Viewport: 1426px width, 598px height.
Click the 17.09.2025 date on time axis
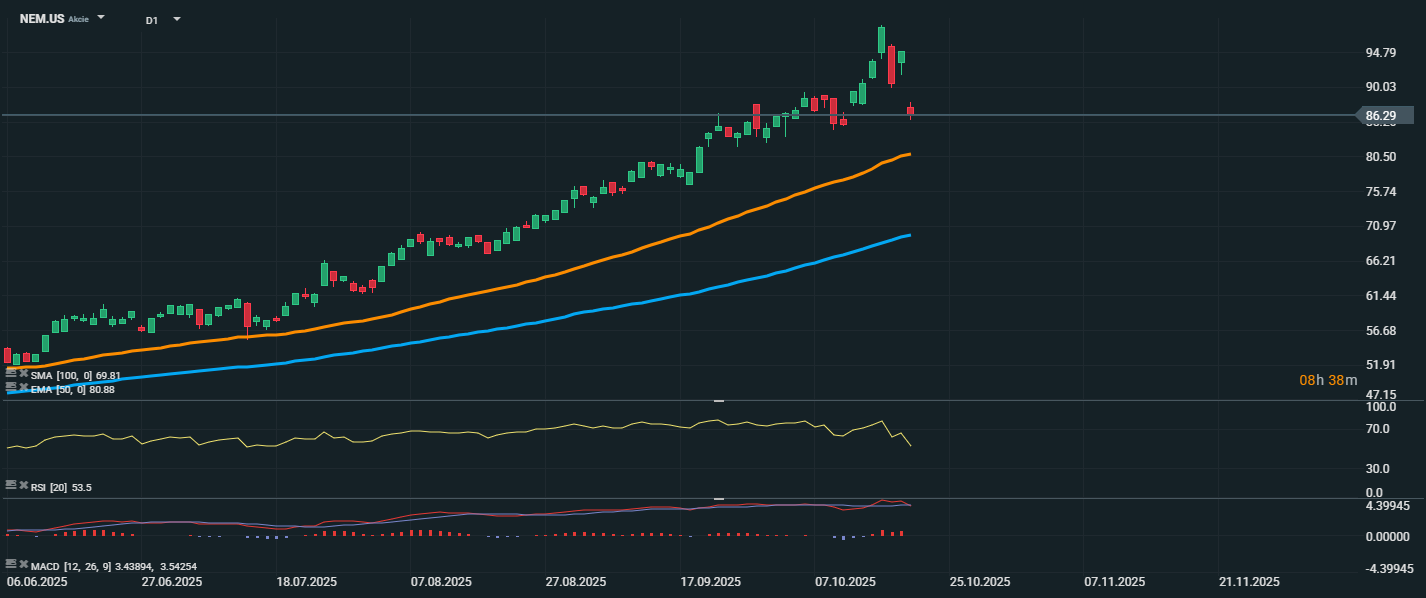click(710, 581)
